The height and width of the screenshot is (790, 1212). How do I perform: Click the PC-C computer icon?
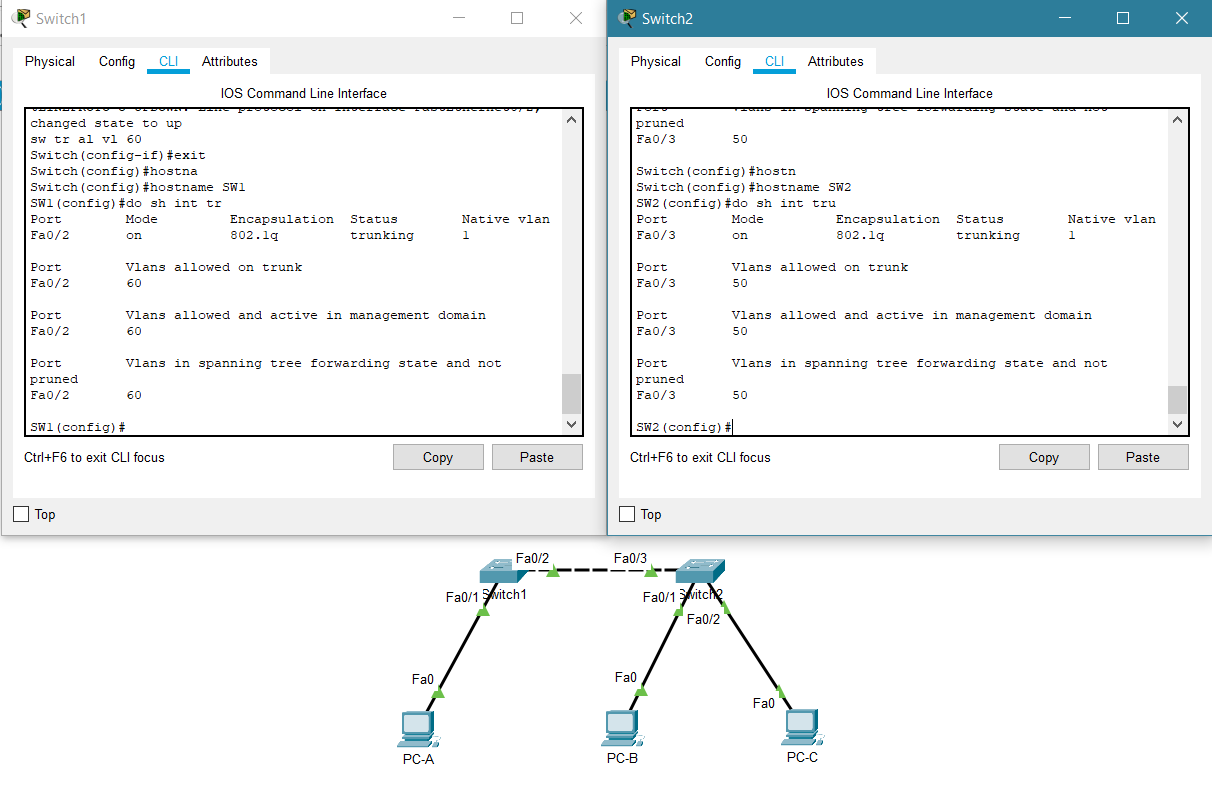802,726
